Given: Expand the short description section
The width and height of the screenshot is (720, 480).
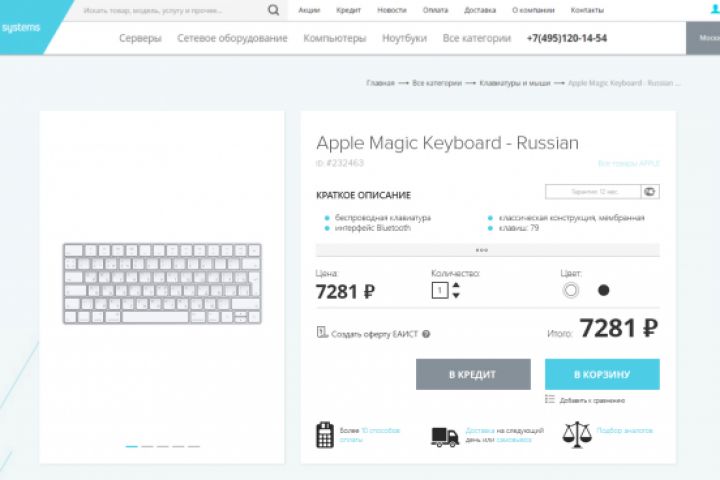Looking at the screenshot, I should pyautogui.click(x=481, y=250).
